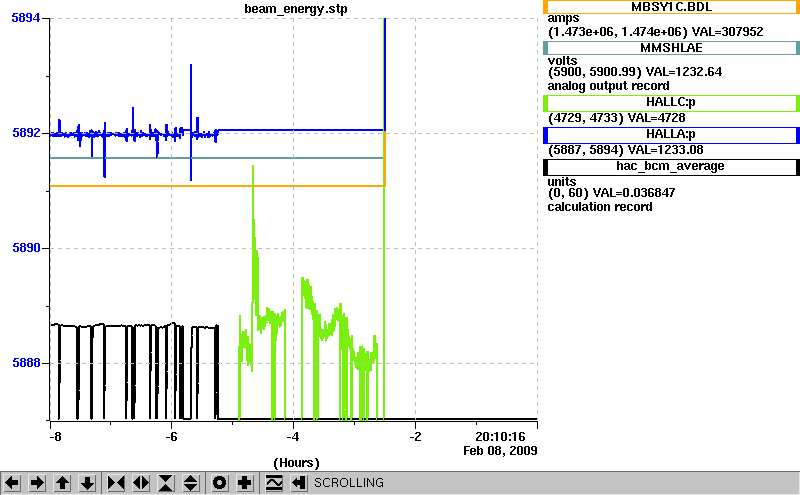The height and width of the screenshot is (495, 800).
Task: Click the analog output record text
Action: point(608,86)
